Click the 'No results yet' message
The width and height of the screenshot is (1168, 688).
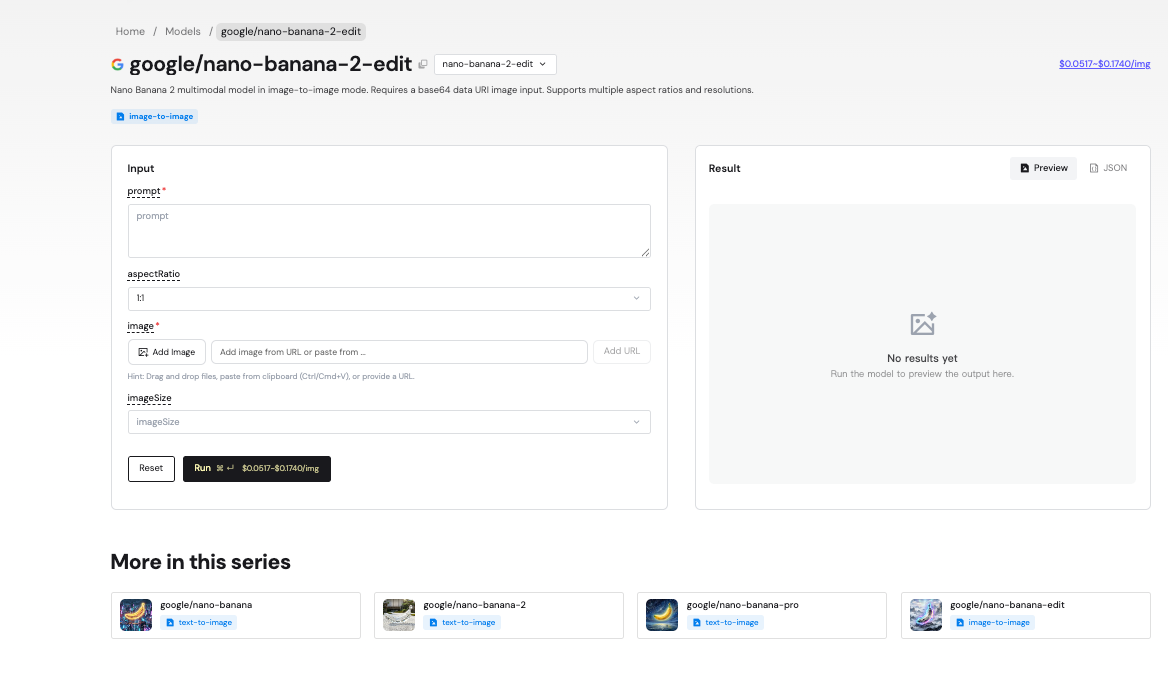(922, 358)
